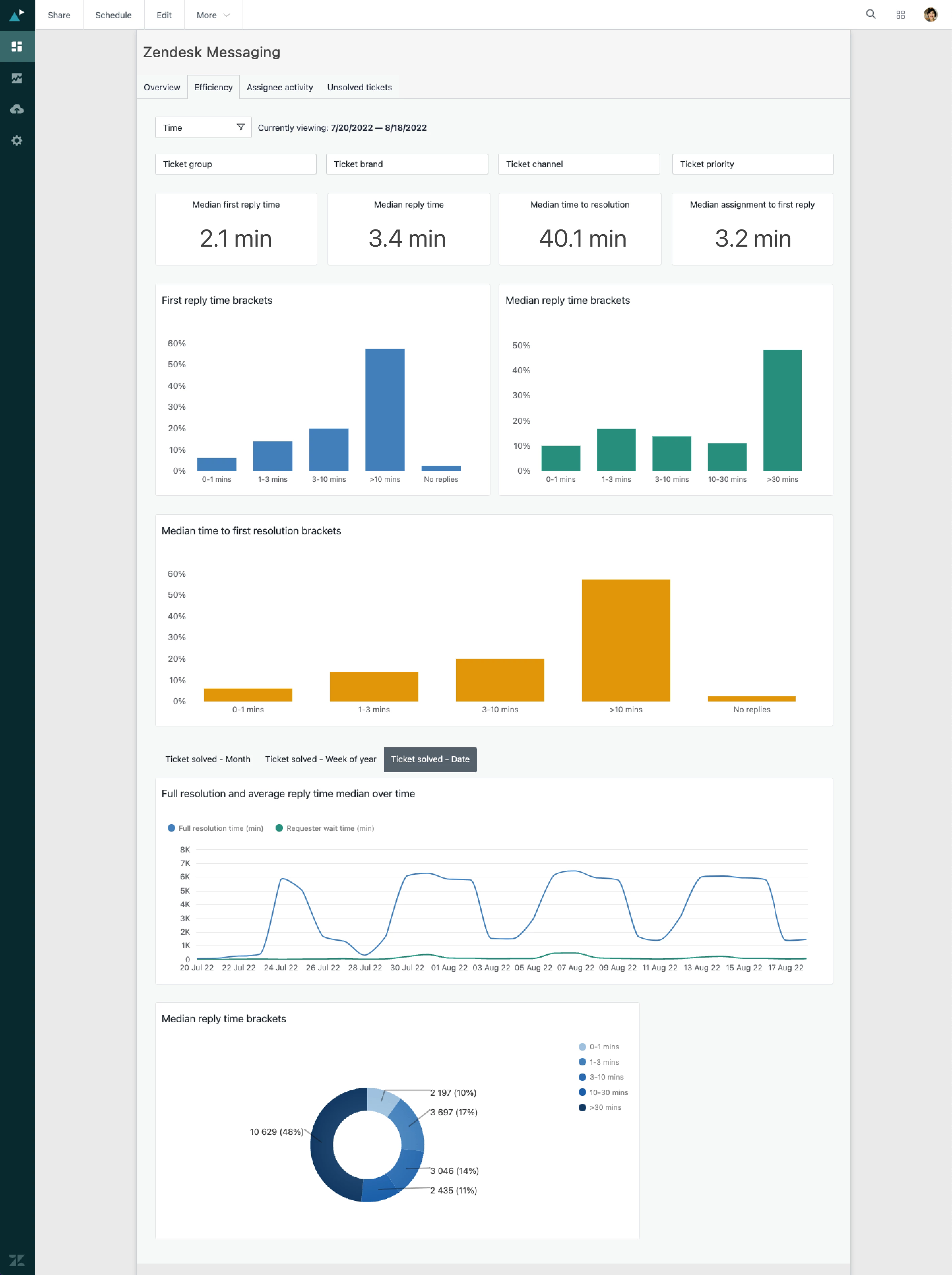Click the datasets cloud upload icon
Screen dimensions: 952x1275
pyautogui.click(x=17, y=109)
